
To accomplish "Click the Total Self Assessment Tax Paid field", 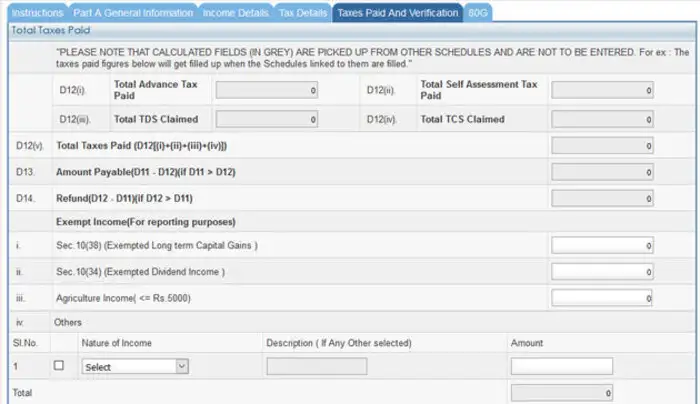I will [603, 91].
